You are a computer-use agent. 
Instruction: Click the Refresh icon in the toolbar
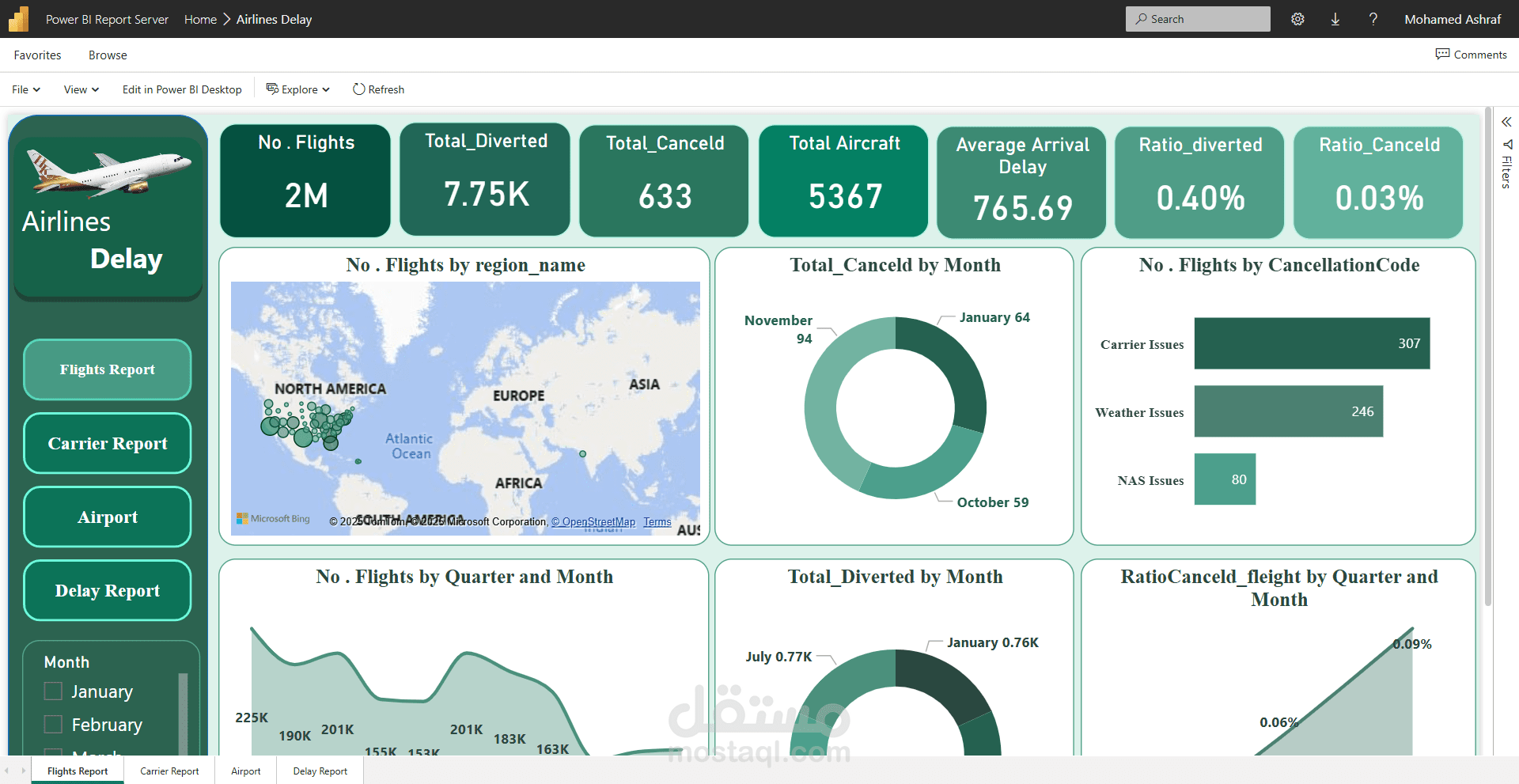pyautogui.click(x=358, y=89)
